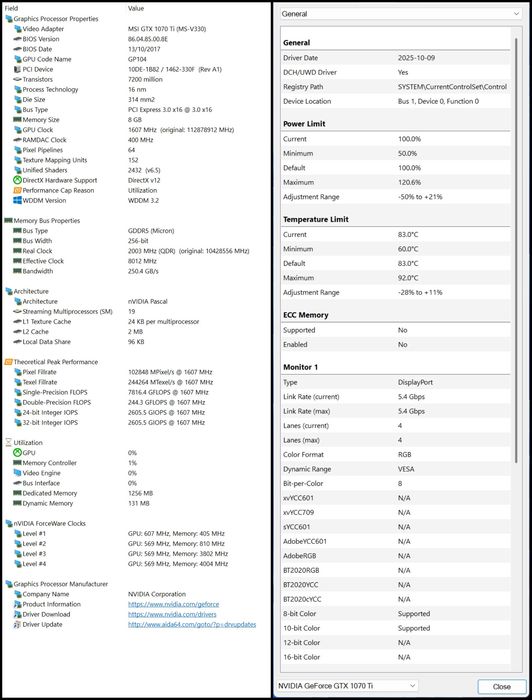Click the vertical scrollbar in the General panel
This screenshot has height=700, width=532.
516,250
